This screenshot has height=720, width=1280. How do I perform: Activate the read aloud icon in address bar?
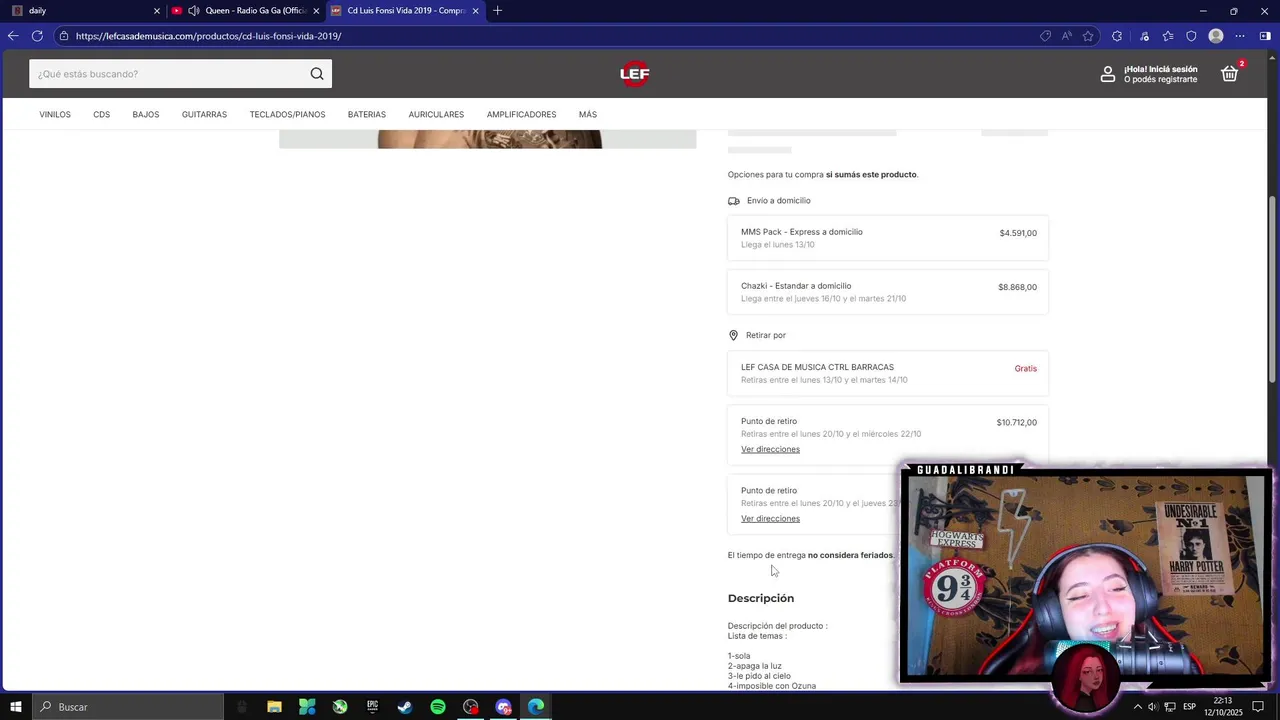coord(1067,36)
